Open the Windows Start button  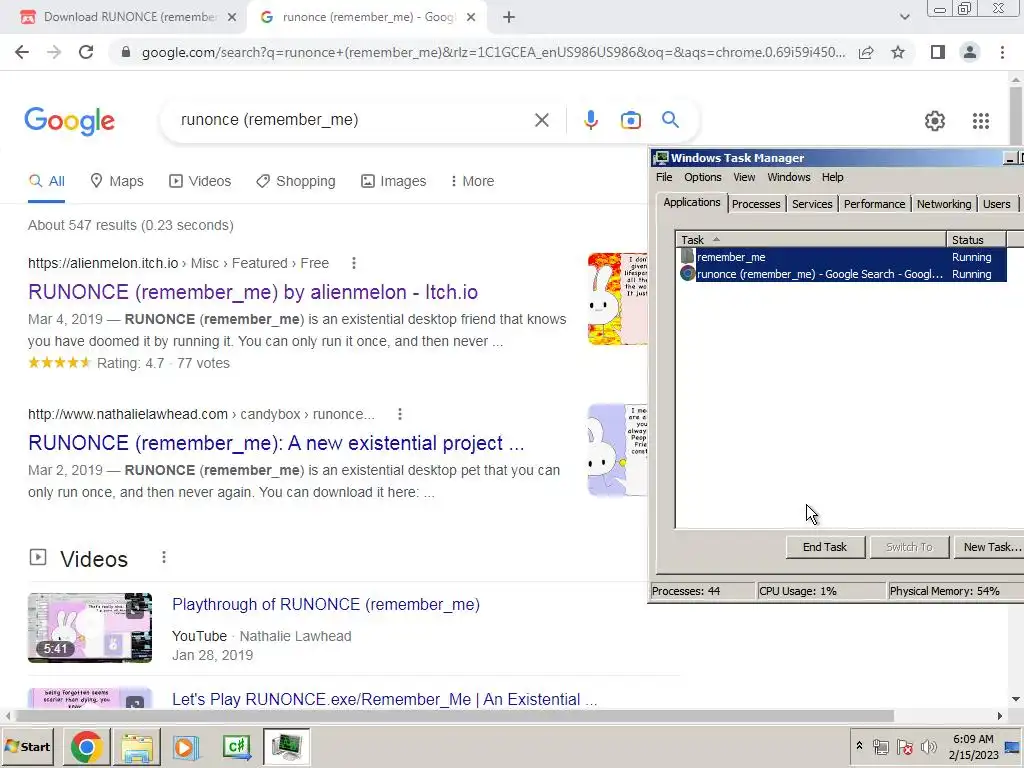click(28, 746)
